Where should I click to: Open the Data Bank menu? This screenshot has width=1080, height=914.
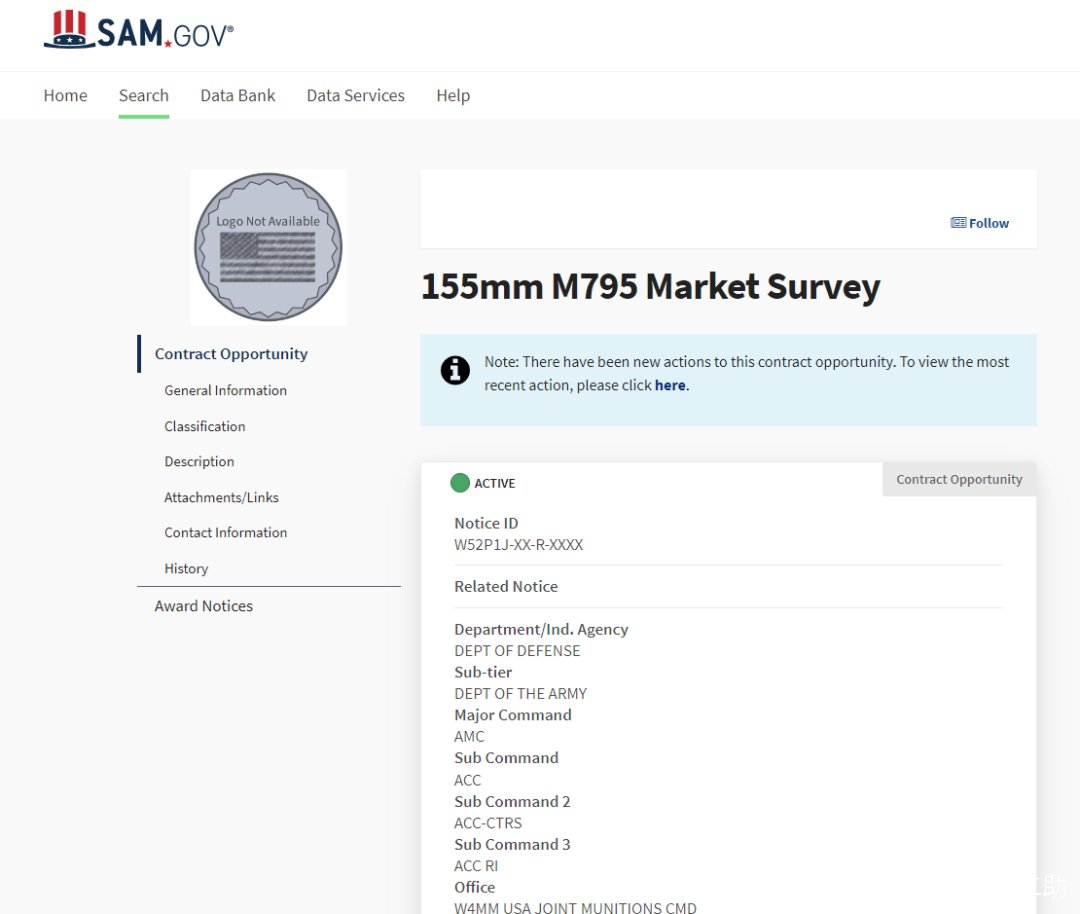pos(237,96)
